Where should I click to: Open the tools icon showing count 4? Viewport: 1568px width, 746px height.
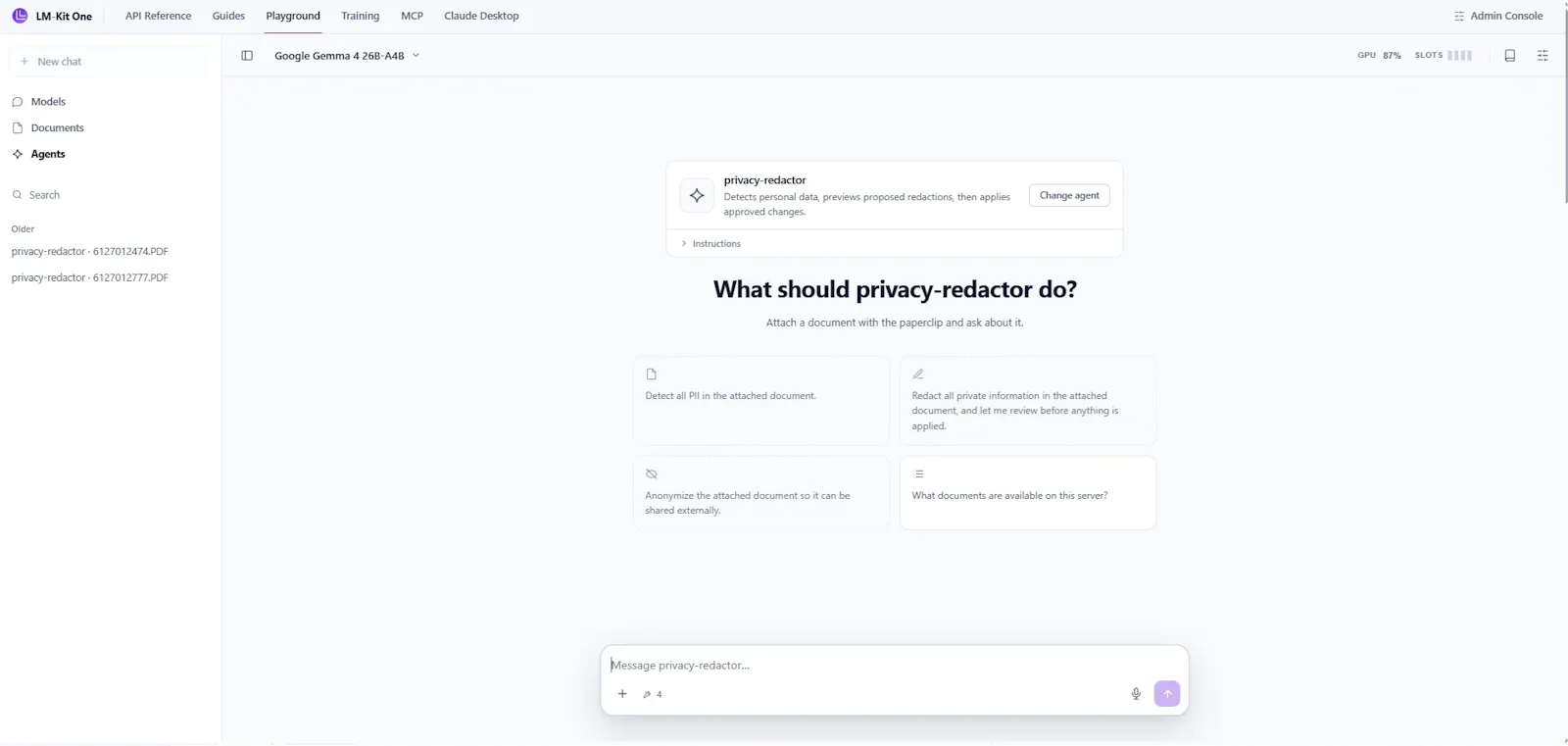coord(653,694)
